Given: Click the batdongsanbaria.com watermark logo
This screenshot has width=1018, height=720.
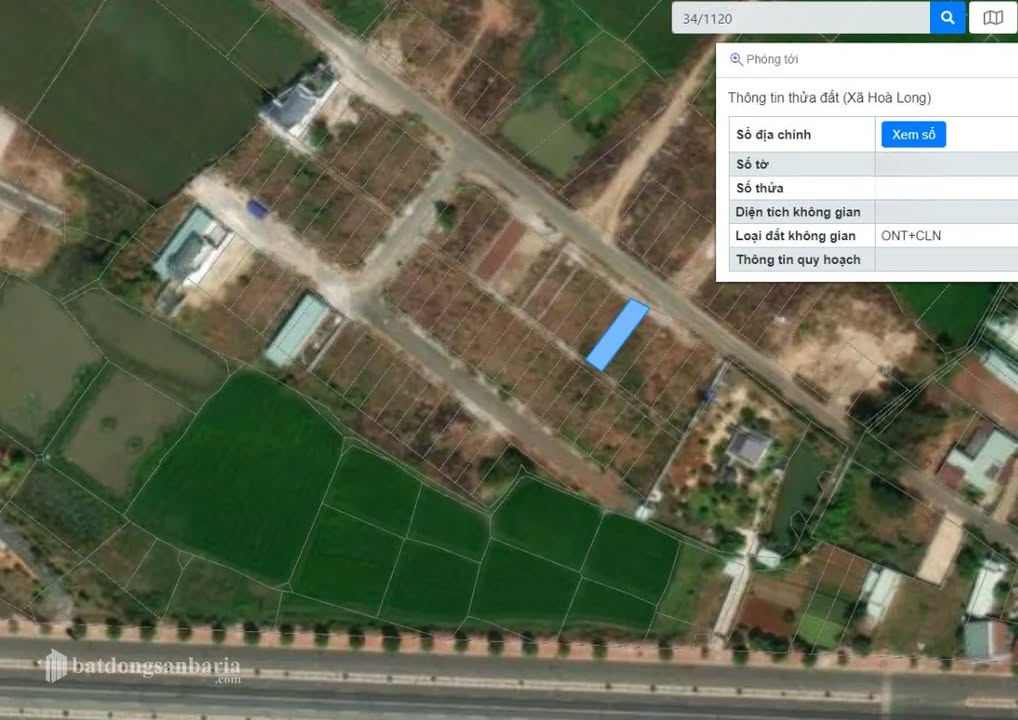Looking at the screenshot, I should pyautogui.click(x=143, y=667).
